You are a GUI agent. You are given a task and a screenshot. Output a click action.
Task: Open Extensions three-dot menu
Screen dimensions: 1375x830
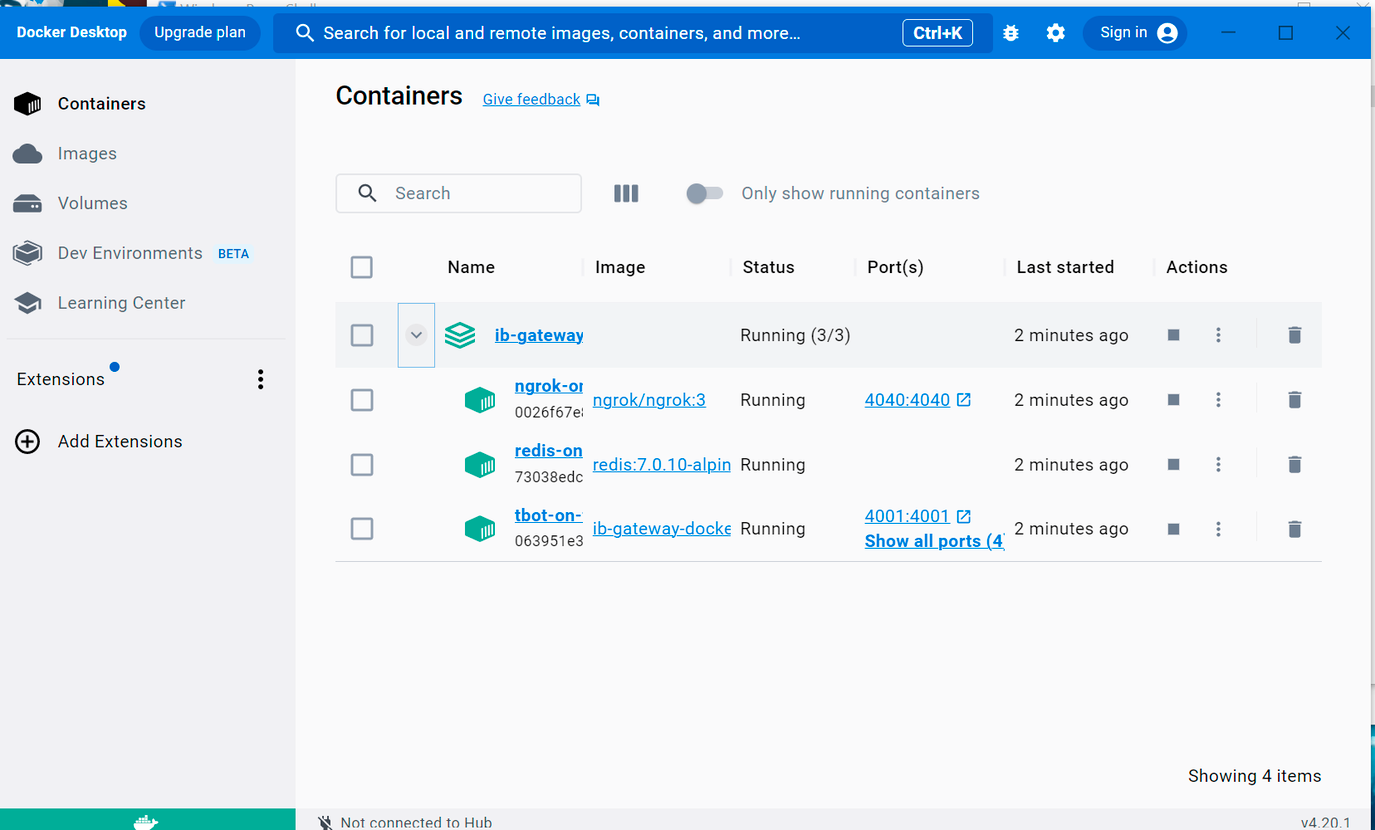click(261, 379)
